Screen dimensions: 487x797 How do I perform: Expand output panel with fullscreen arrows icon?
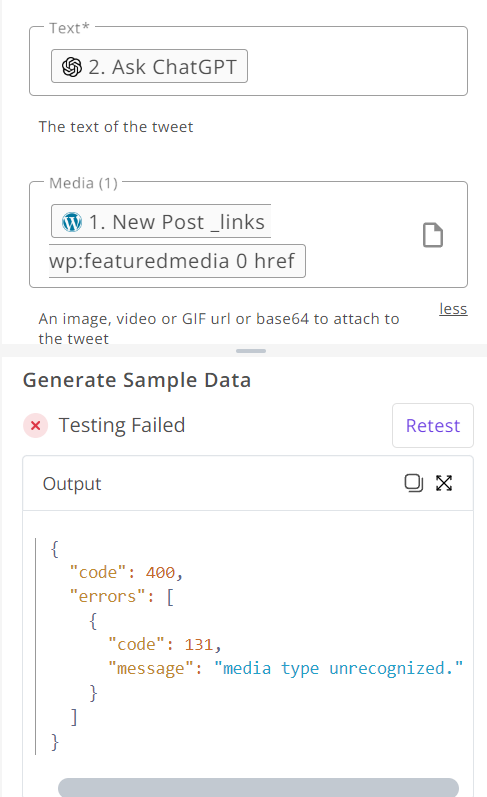[444, 483]
